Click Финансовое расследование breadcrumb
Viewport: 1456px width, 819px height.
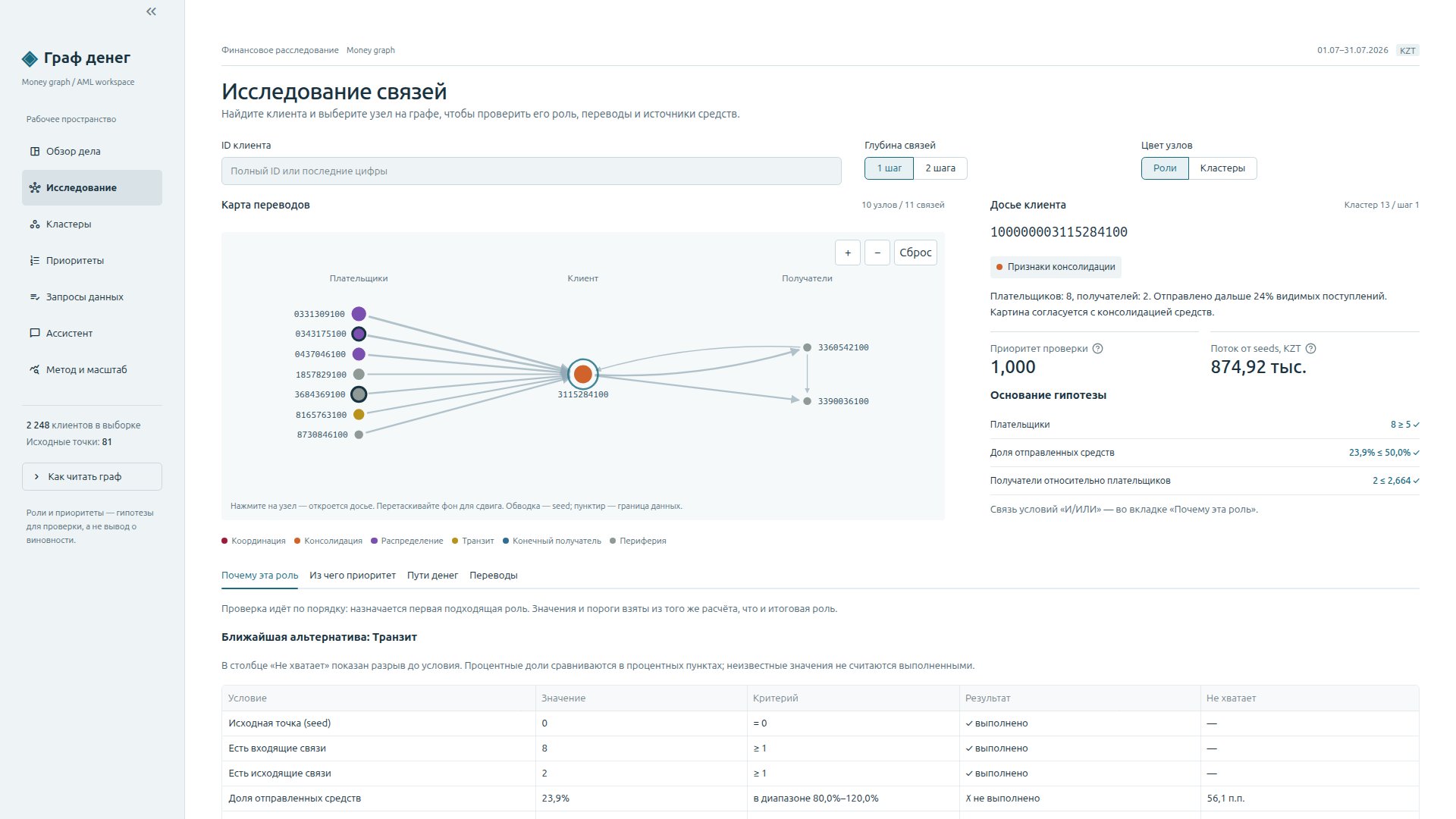[x=280, y=50]
